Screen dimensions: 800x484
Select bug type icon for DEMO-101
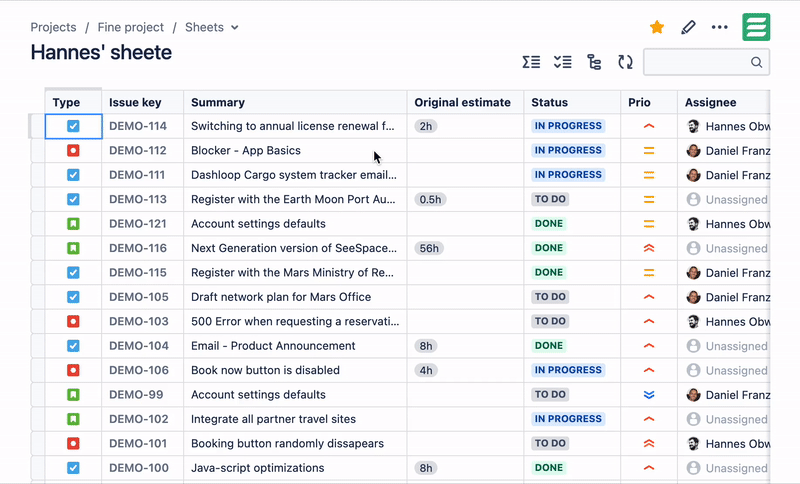[73, 444]
